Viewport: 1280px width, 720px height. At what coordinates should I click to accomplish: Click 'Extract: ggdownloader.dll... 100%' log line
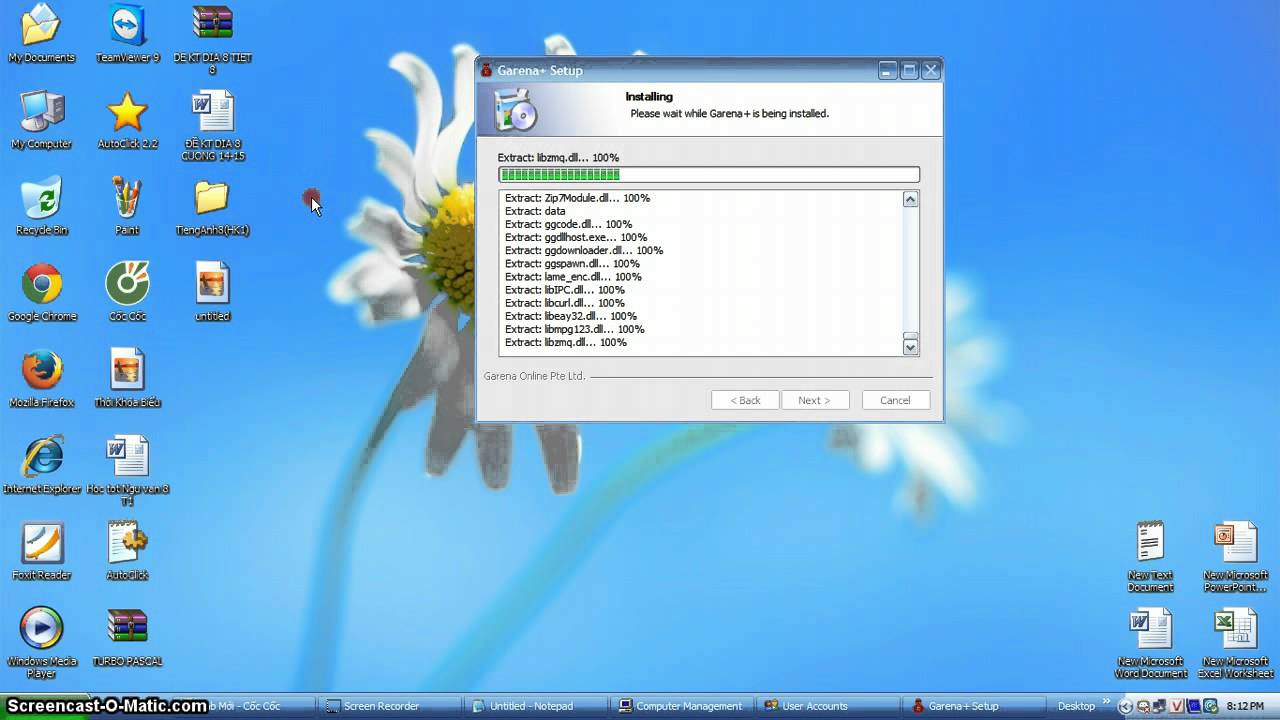[x=584, y=250]
